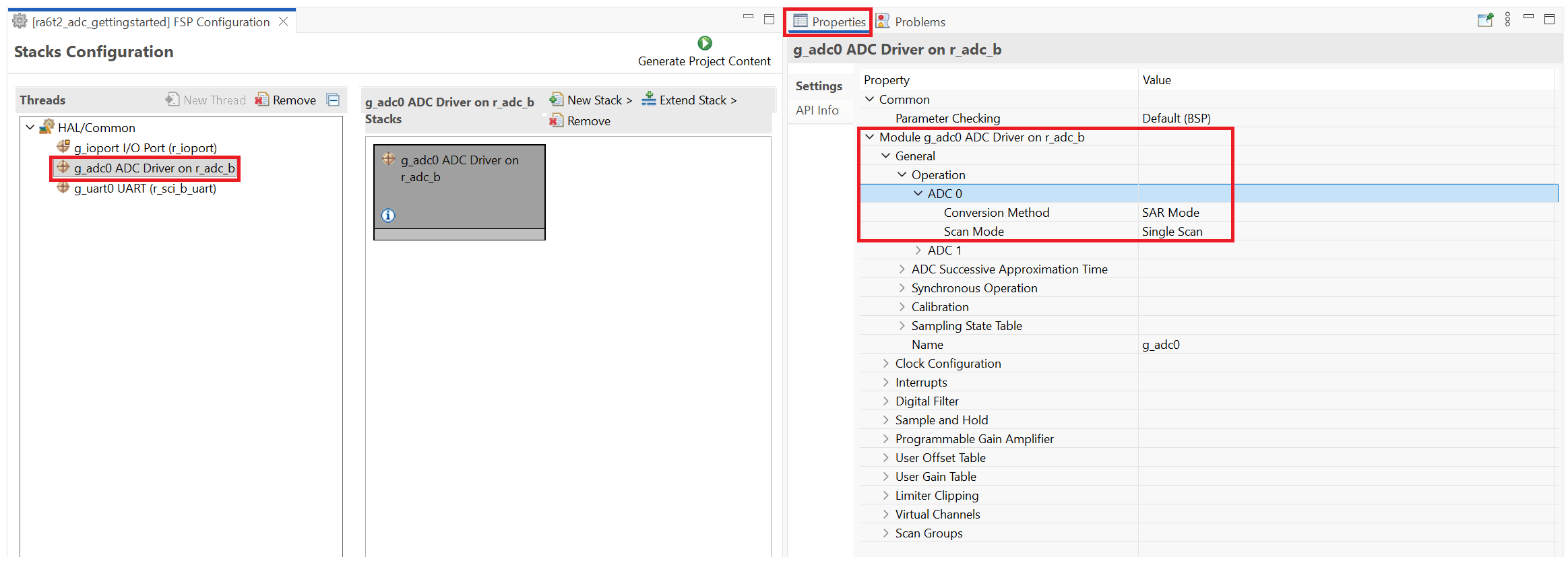Open the Properties view menu (three dots)

[1507, 20]
